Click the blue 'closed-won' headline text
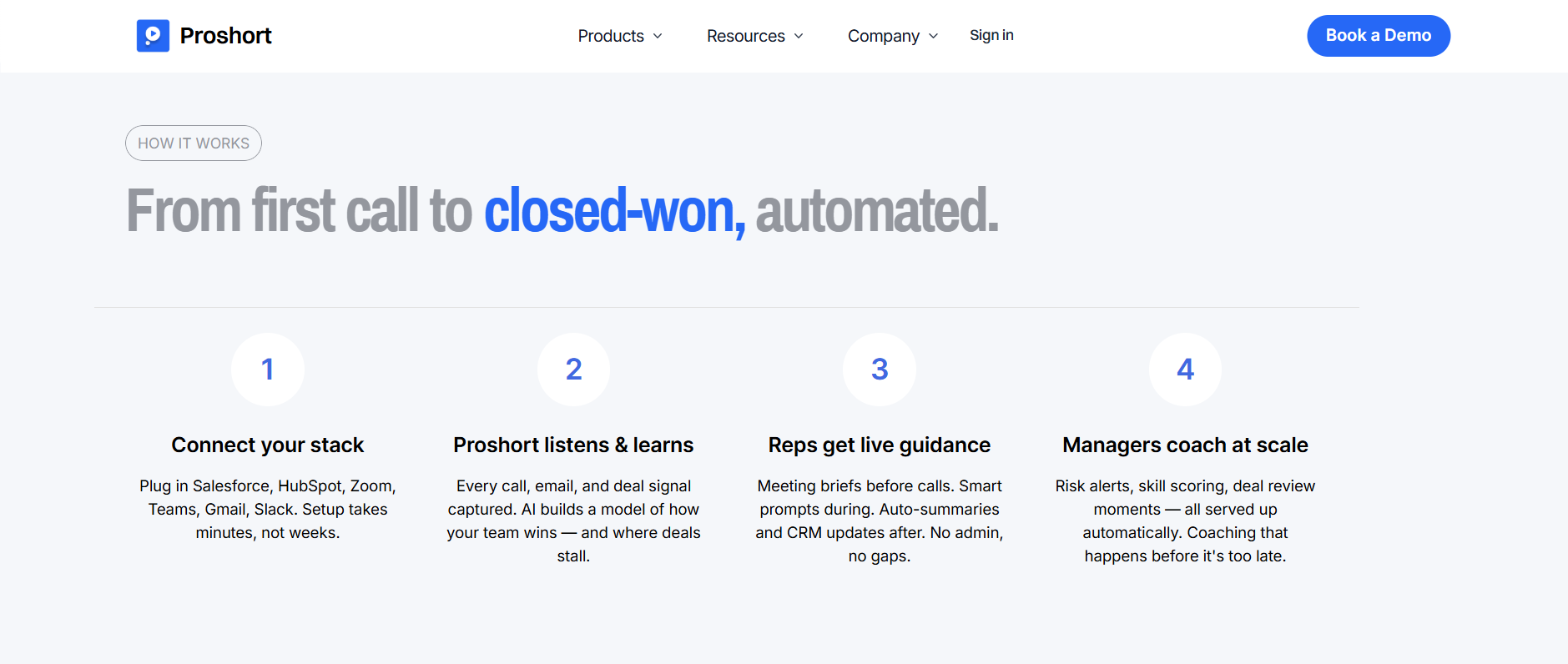This screenshot has height=664, width=1568. click(x=614, y=211)
